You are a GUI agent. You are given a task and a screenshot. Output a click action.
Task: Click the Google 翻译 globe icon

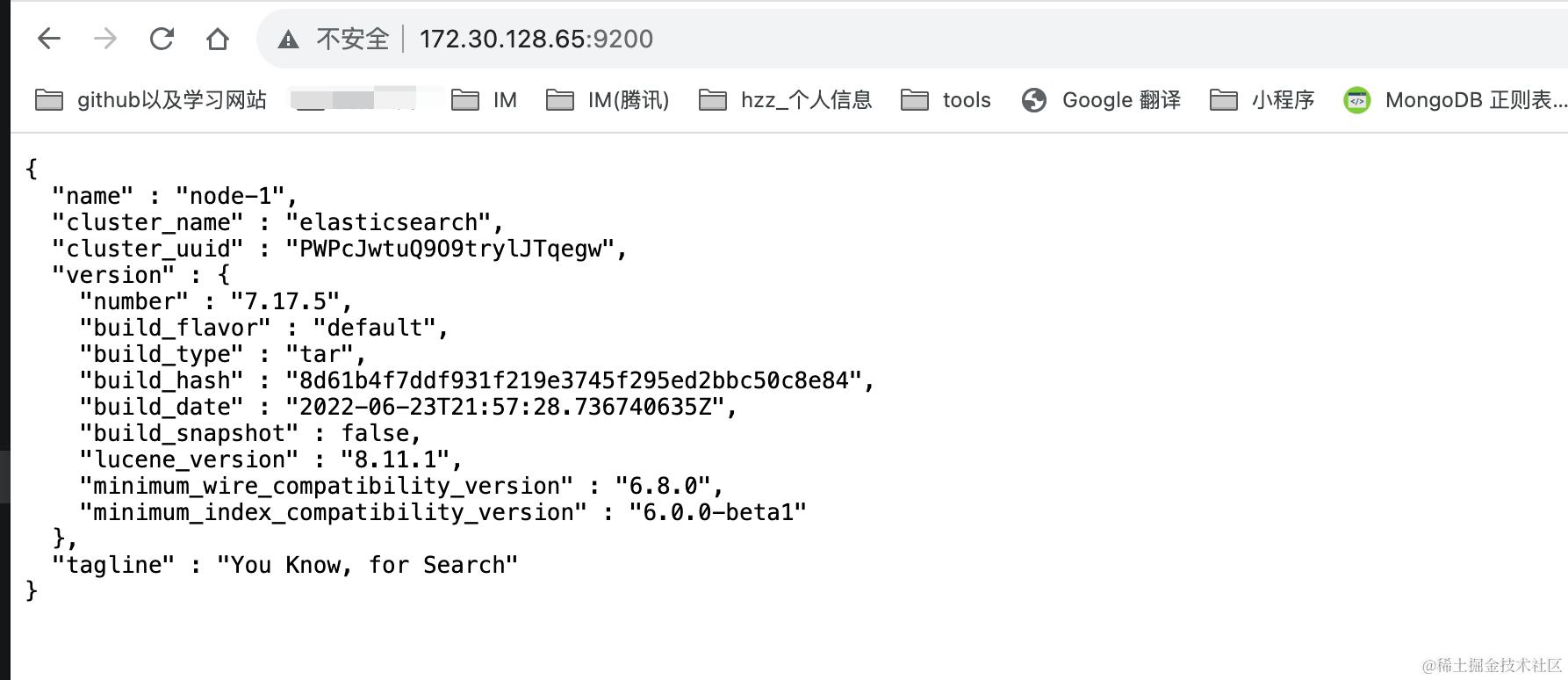click(x=1034, y=100)
